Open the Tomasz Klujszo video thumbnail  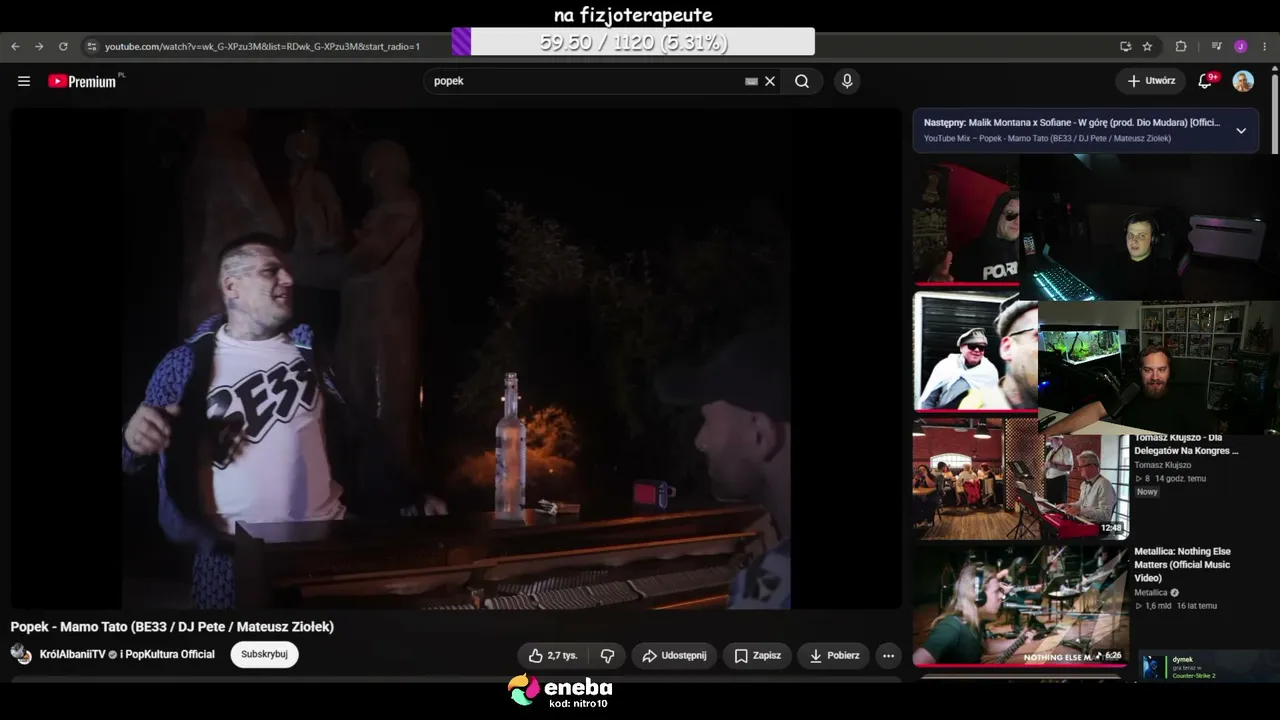pos(1020,478)
